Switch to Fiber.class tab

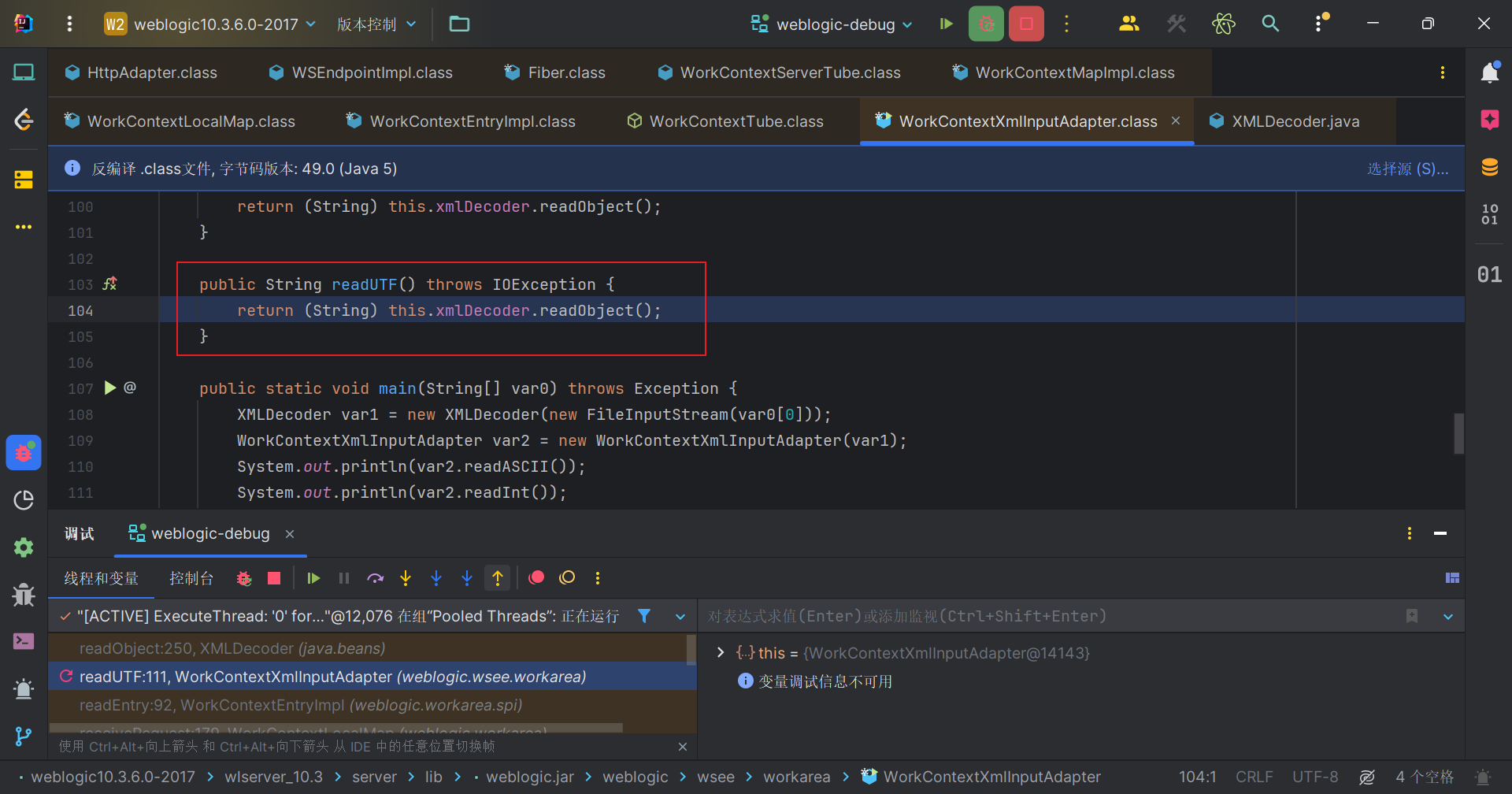[555, 72]
